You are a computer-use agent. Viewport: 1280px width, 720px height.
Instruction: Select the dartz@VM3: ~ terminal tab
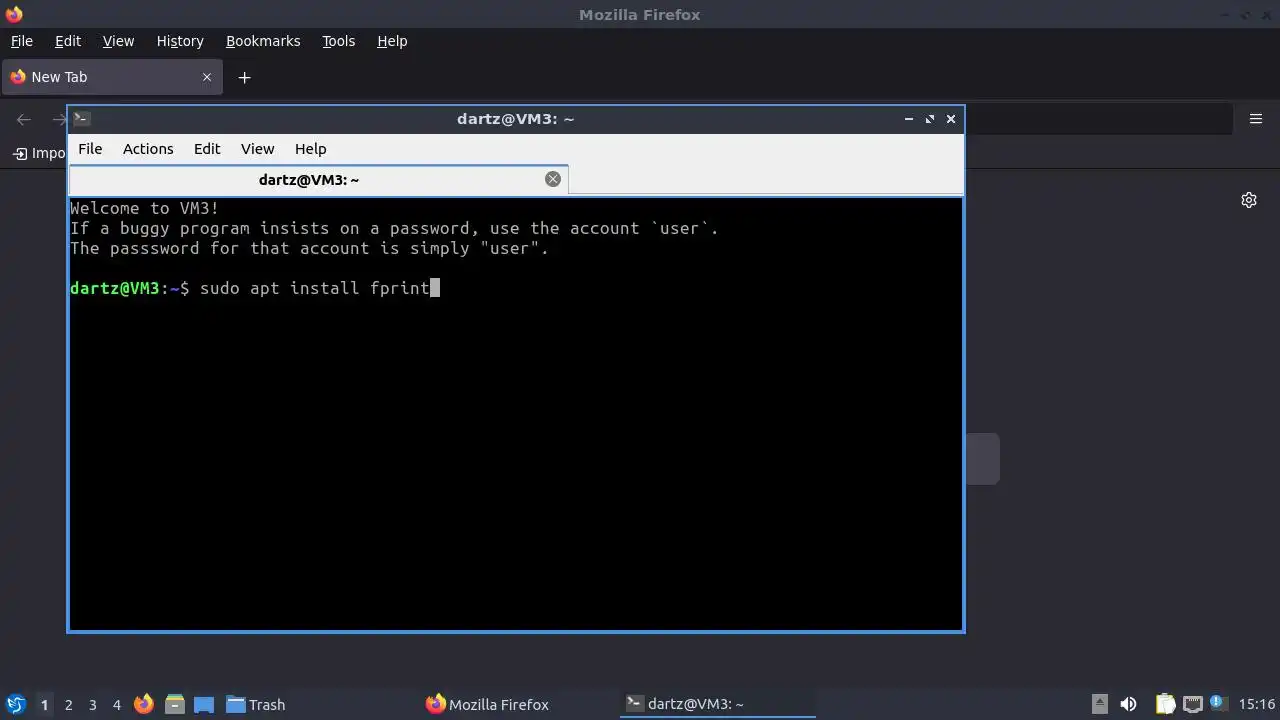tap(318, 180)
